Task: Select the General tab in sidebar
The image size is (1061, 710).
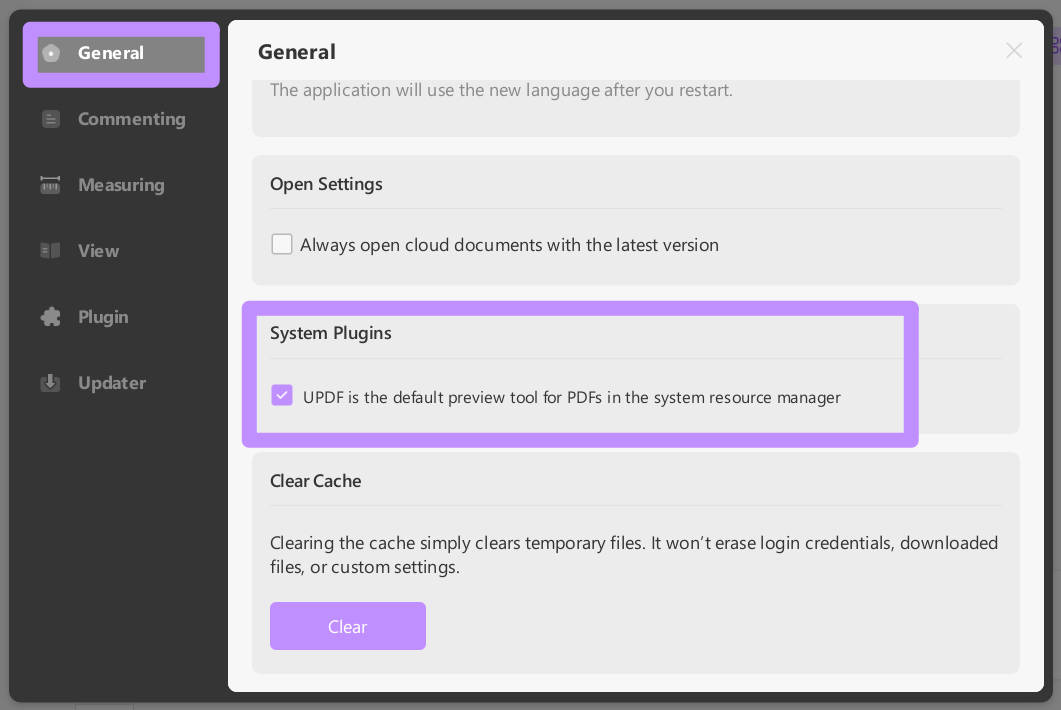Action: (111, 53)
